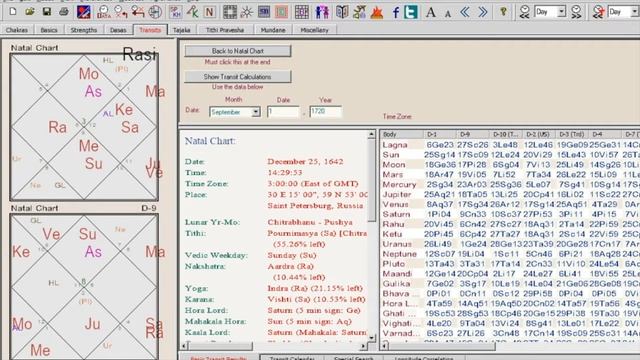Share via the Facebook icon

[396, 12]
